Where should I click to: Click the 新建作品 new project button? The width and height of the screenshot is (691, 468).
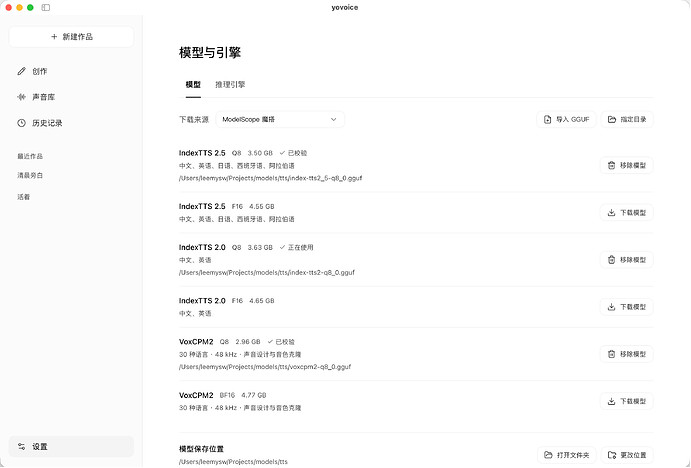(x=71, y=37)
